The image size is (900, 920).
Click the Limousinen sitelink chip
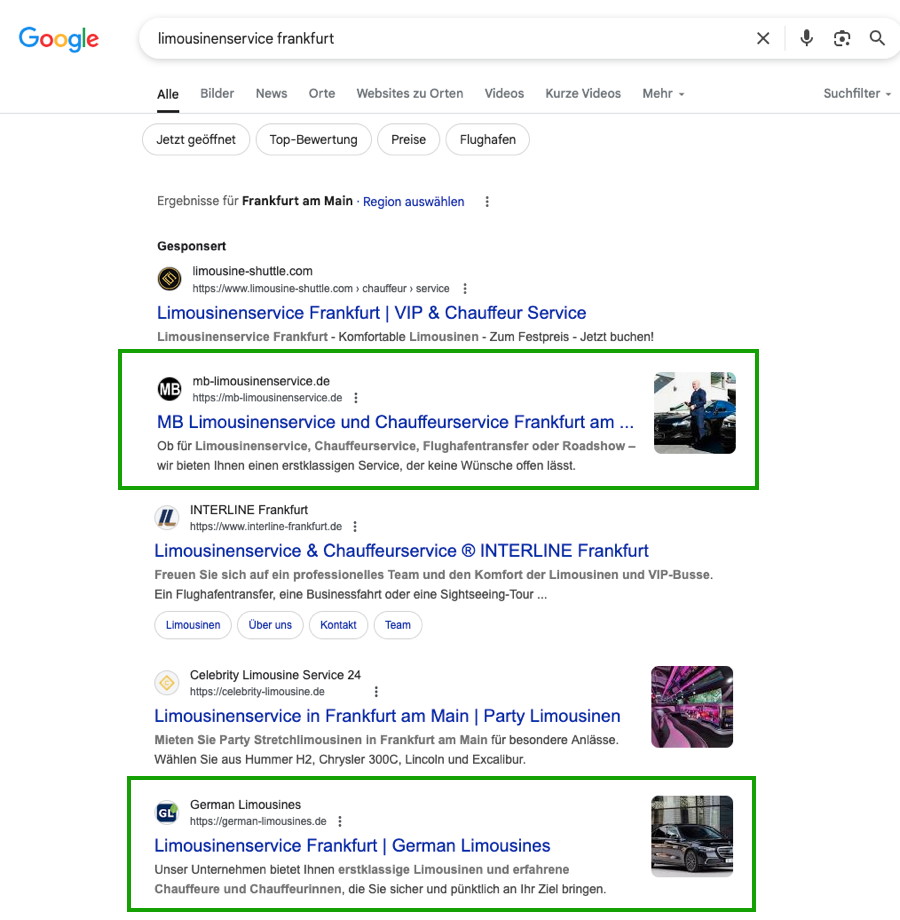click(x=193, y=625)
